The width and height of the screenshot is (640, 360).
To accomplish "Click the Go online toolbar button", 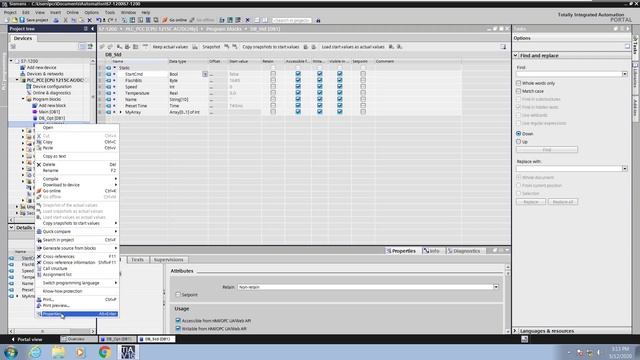I will pyautogui.click(x=175, y=20).
